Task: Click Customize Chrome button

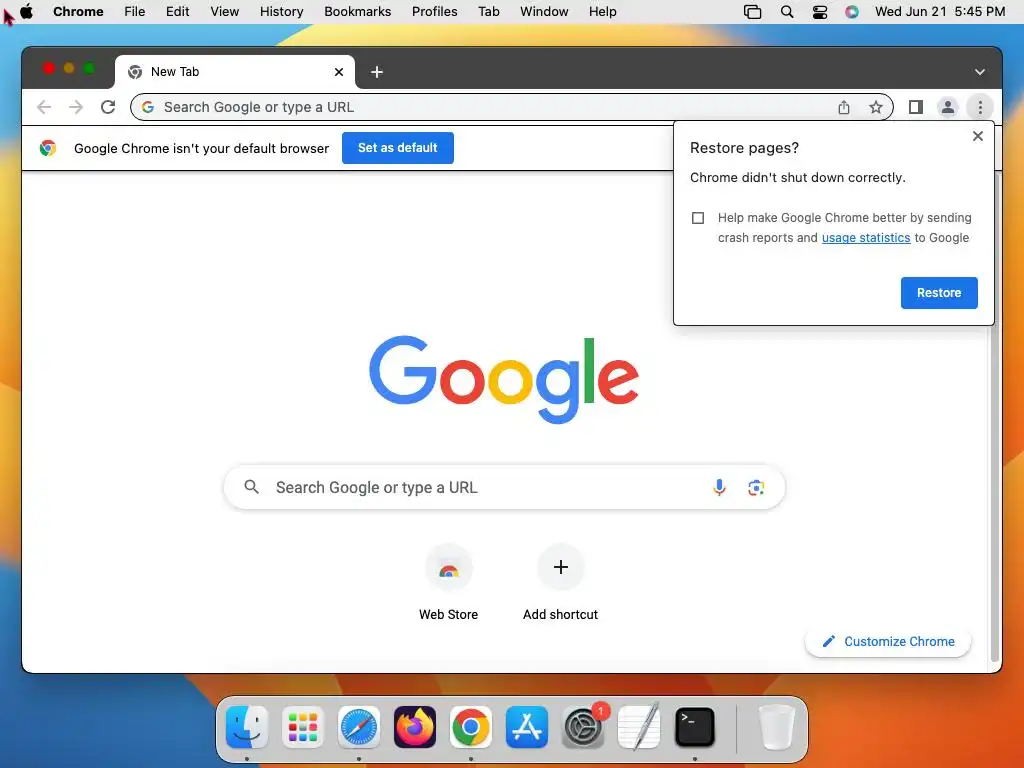Action: tap(888, 641)
